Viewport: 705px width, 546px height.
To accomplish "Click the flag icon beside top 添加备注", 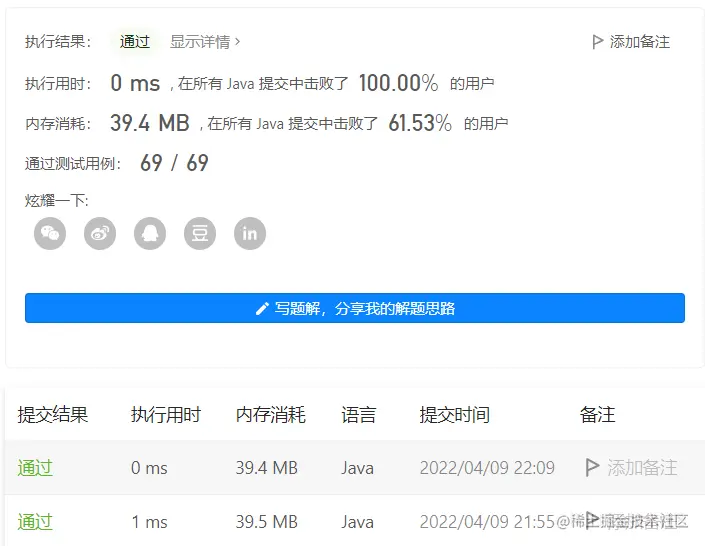I will [597, 42].
